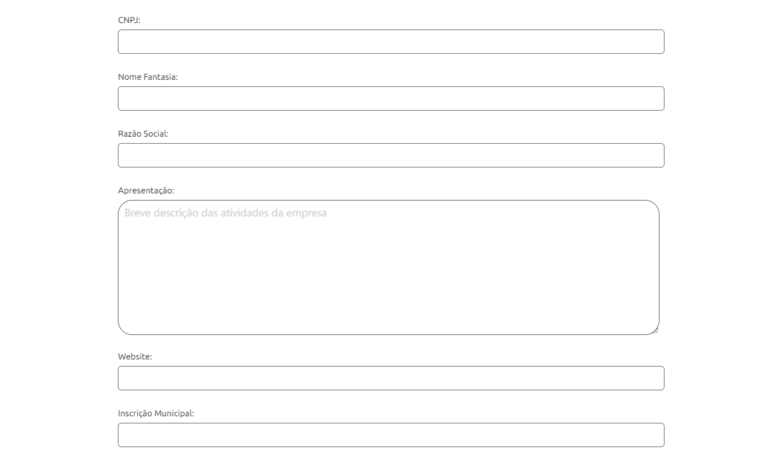Click the 'CNPJ:' label
This screenshot has height=463, width=768.
[129, 20]
